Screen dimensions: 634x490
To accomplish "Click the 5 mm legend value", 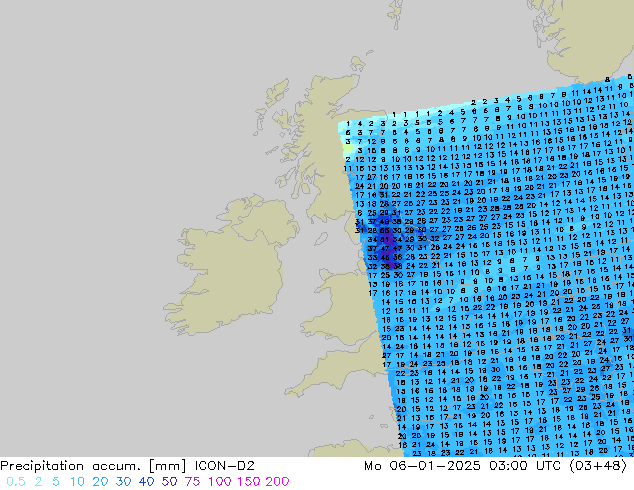I will click(56, 482).
